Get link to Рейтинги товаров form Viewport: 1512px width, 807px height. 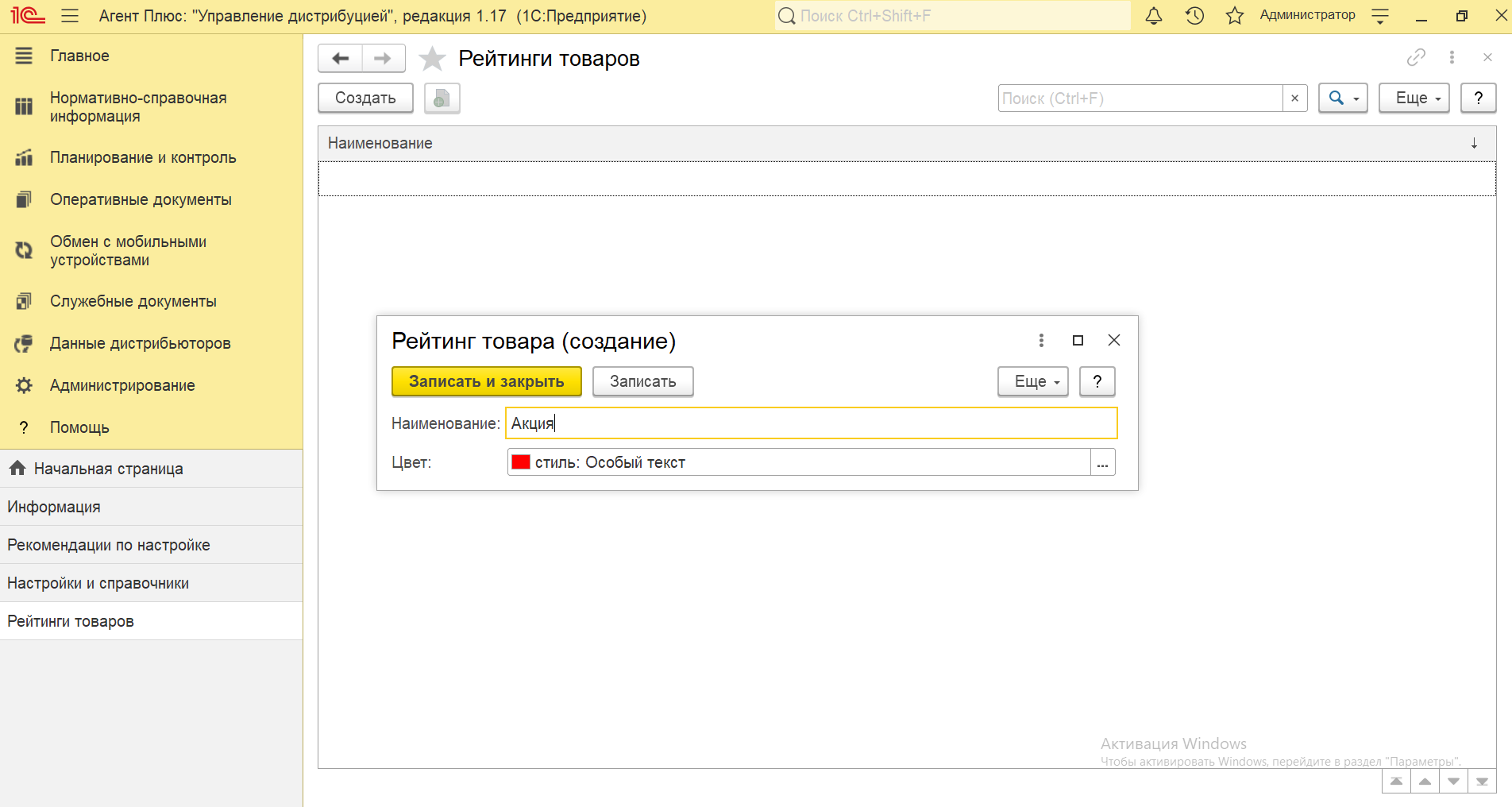[x=1416, y=57]
